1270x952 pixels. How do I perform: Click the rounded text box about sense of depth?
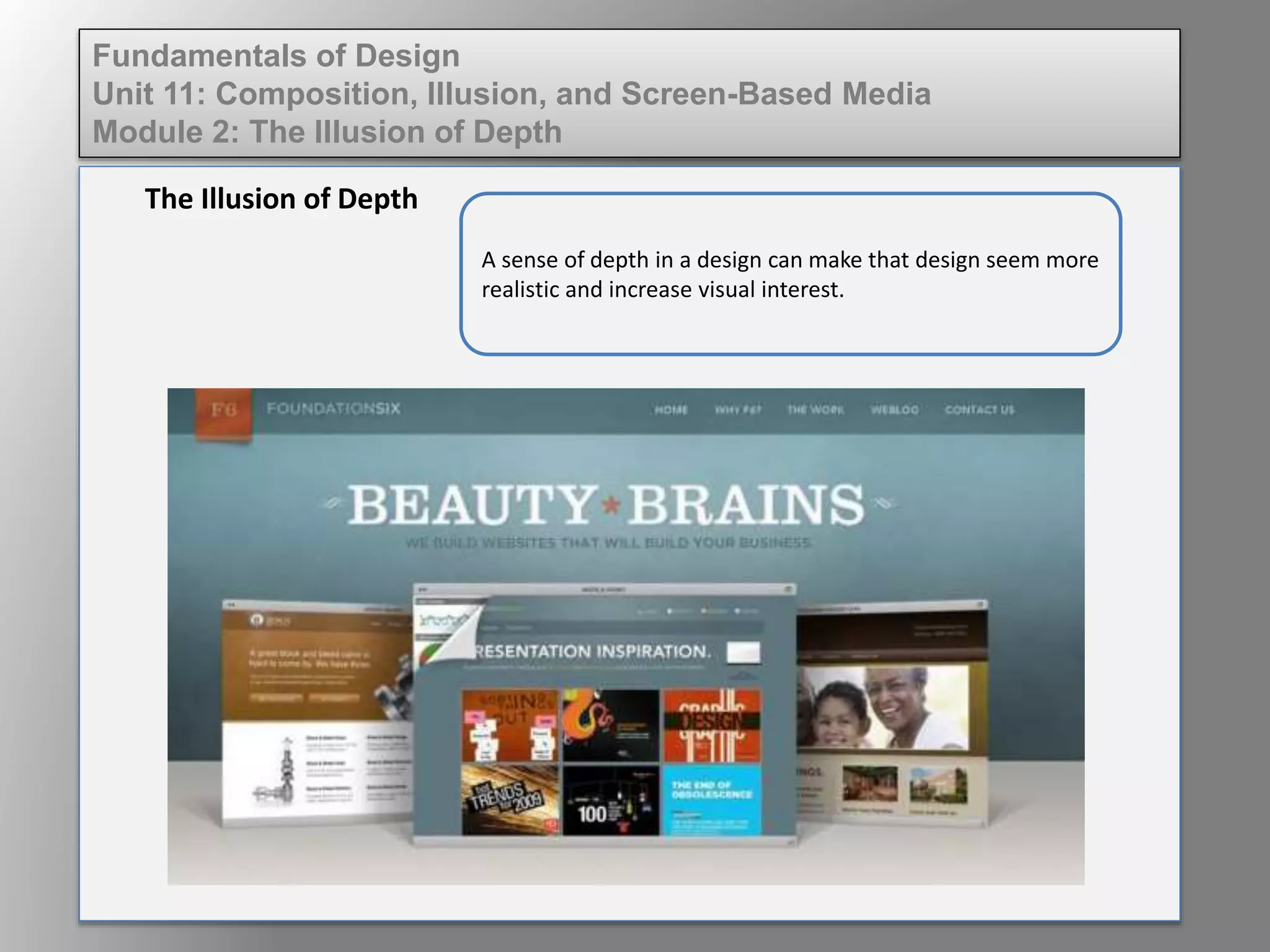point(790,274)
